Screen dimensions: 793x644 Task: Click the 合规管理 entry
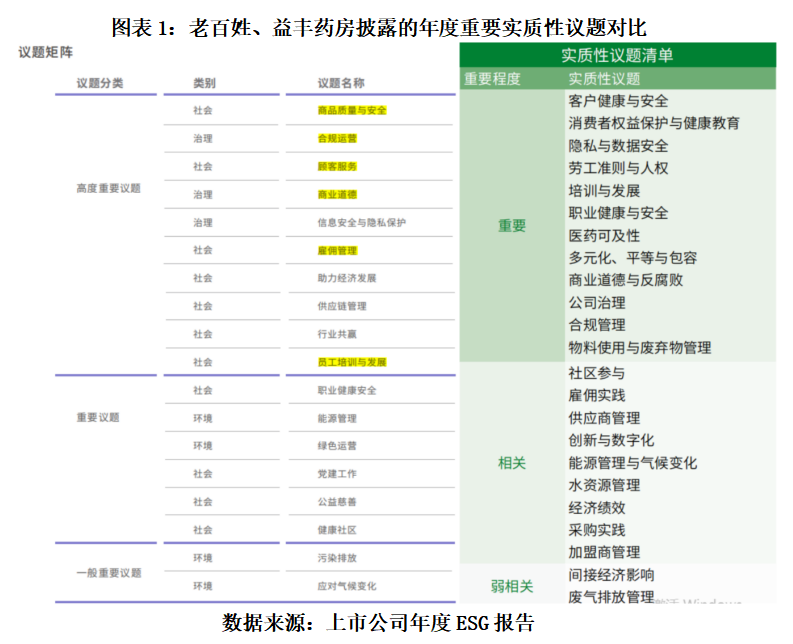pos(597,325)
